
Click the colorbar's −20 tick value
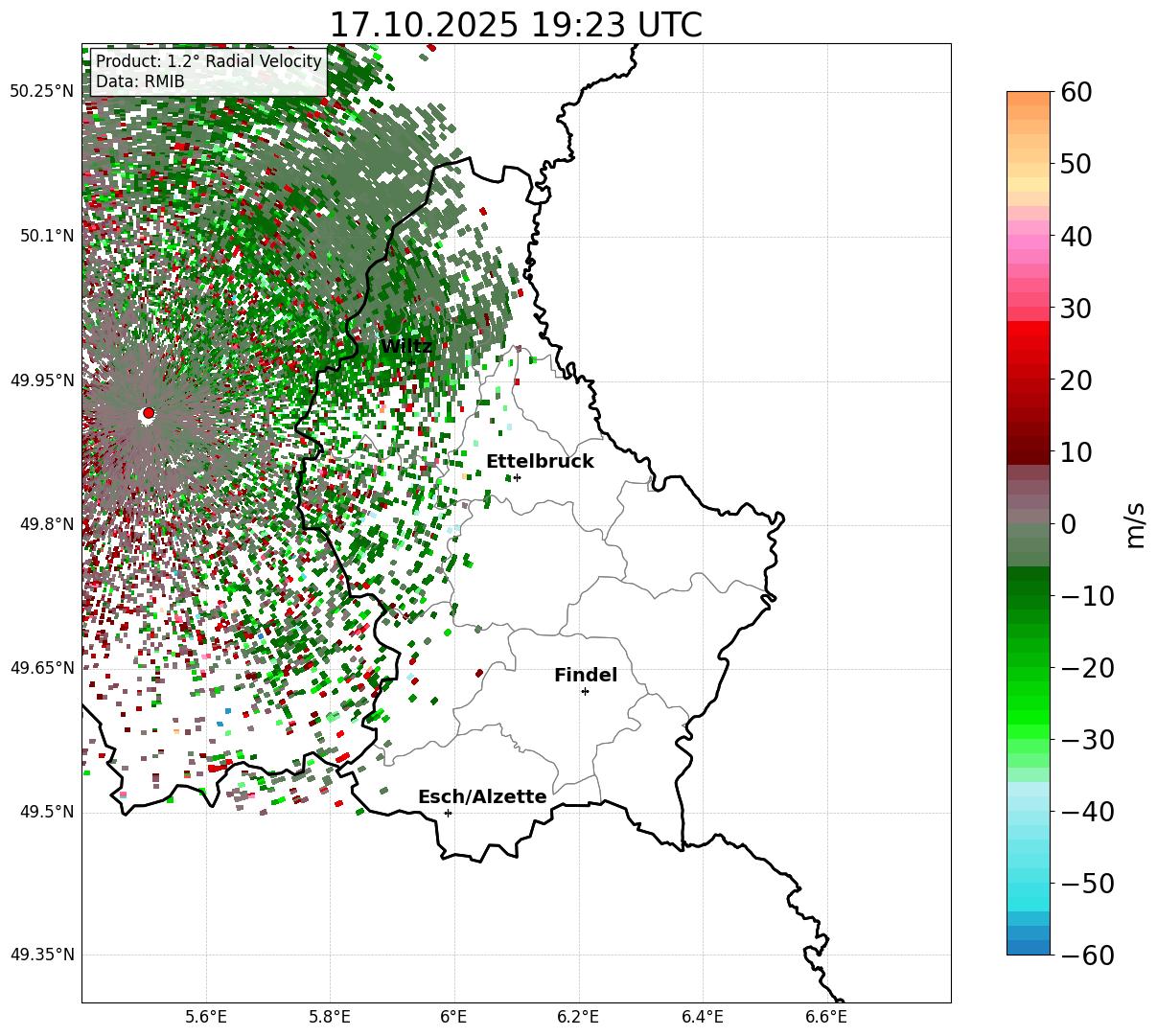pyautogui.click(x=1086, y=668)
